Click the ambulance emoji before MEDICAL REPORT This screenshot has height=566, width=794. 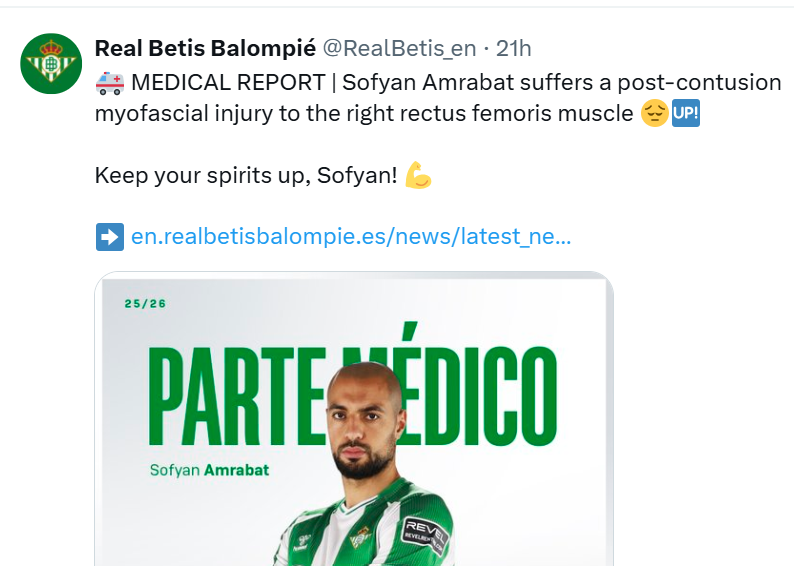[109, 82]
